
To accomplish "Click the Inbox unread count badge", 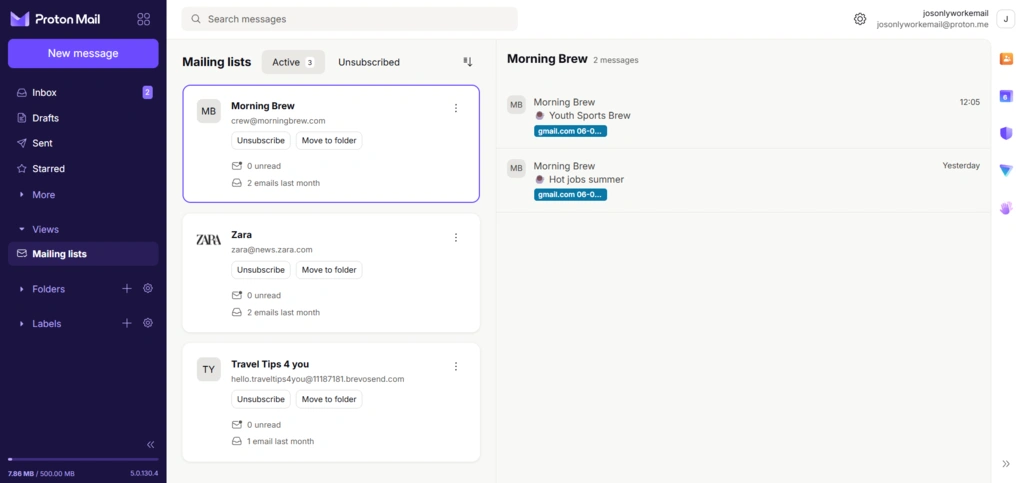I will 148,93.
